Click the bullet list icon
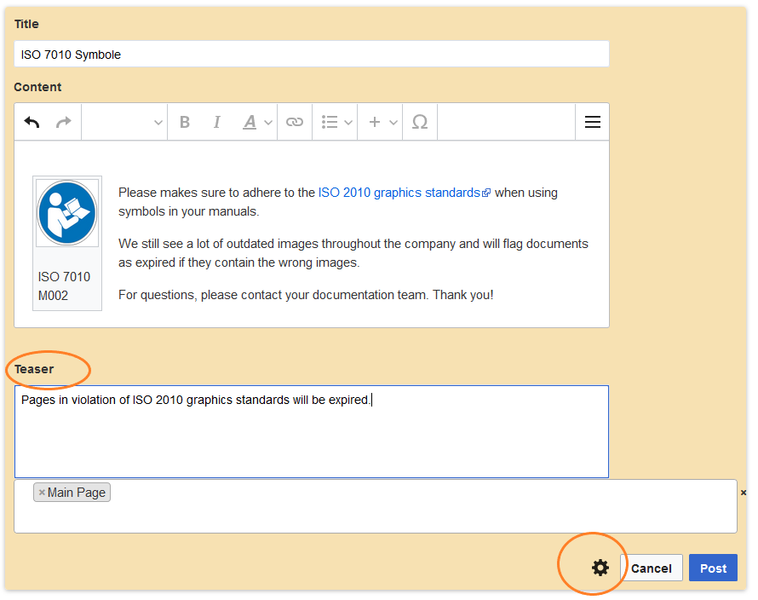The height and width of the screenshot is (600, 758). (x=330, y=122)
